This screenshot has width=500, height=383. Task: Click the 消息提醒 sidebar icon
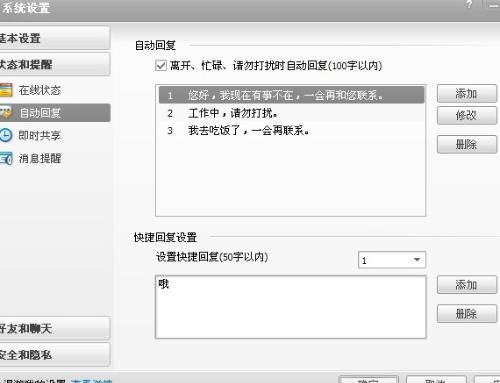coord(6,158)
